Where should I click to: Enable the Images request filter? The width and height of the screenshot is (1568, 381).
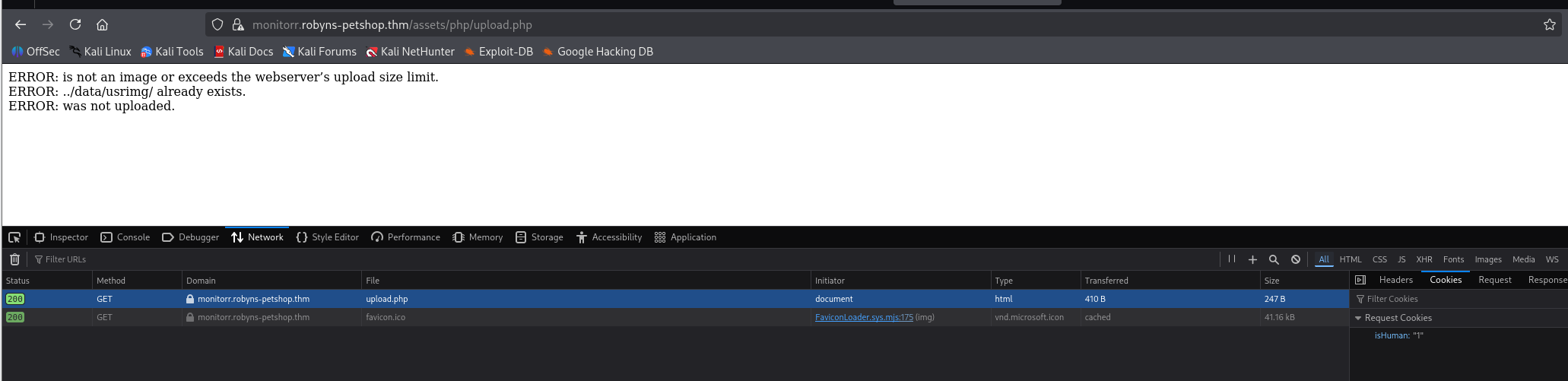[1487, 259]
